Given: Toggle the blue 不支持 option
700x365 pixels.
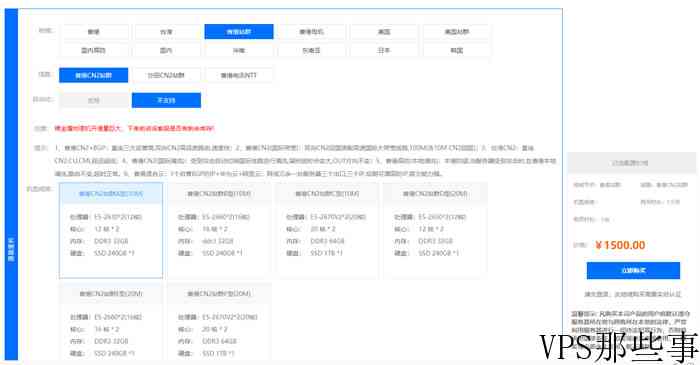Looking at the screenshot, I should 166,100.
